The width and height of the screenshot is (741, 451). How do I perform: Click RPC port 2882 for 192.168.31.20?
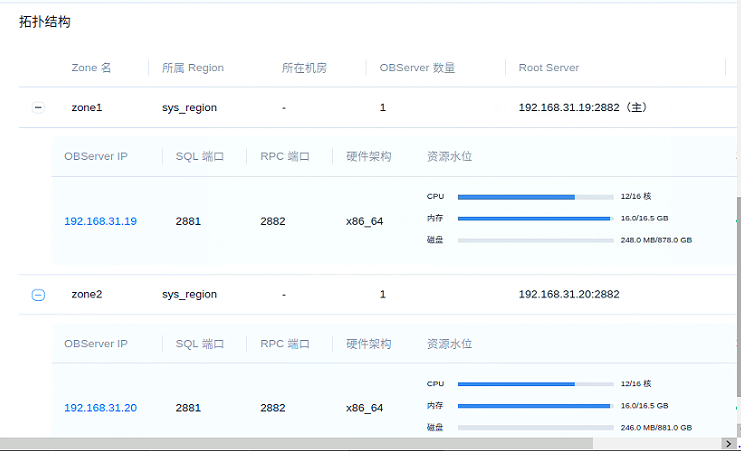click(x=273, y=408)
